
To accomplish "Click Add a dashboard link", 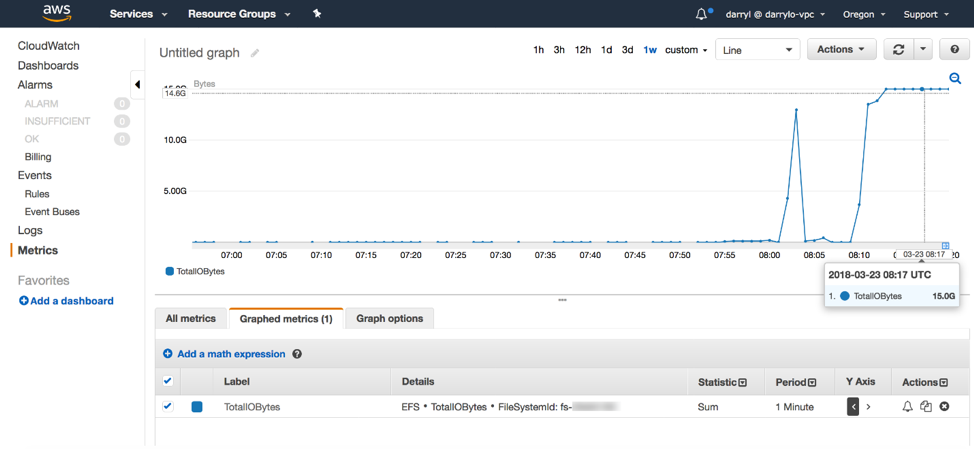I will click(x=71, y=301).
